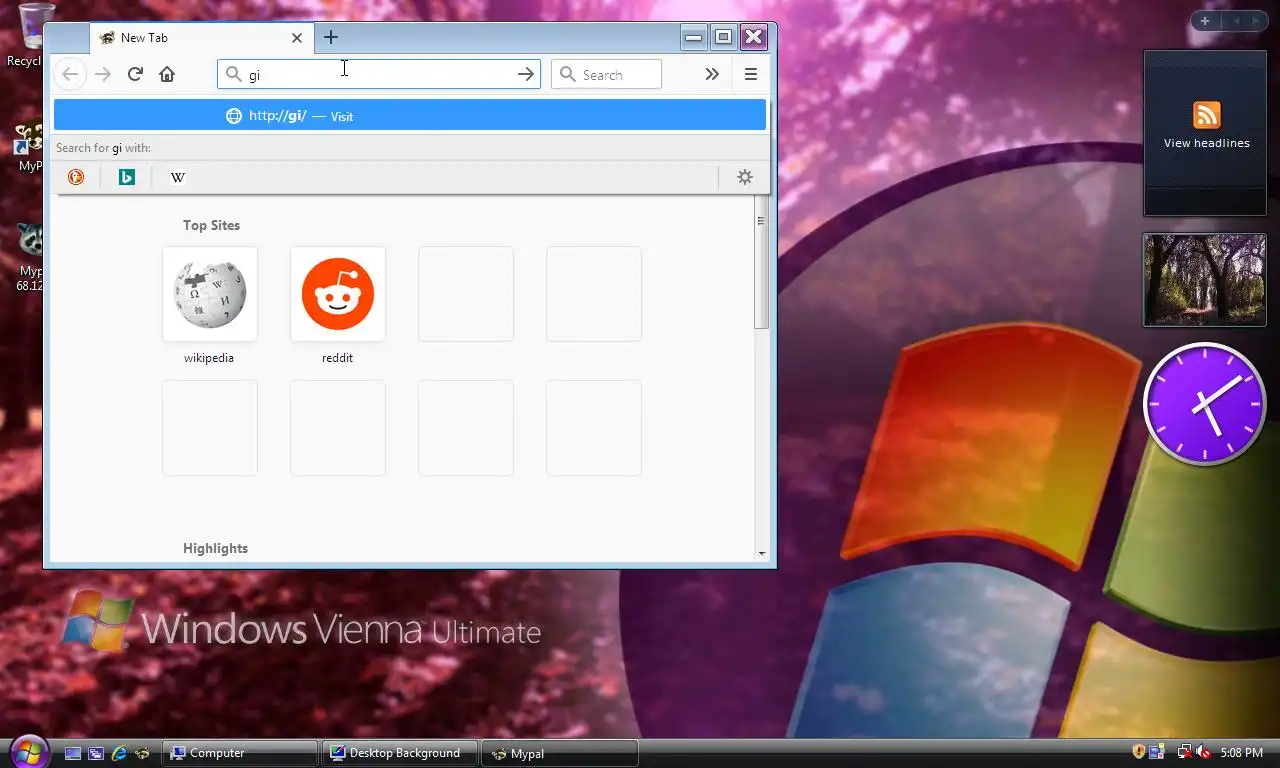Visit the http://gi/ suggestion

(410, 116)
